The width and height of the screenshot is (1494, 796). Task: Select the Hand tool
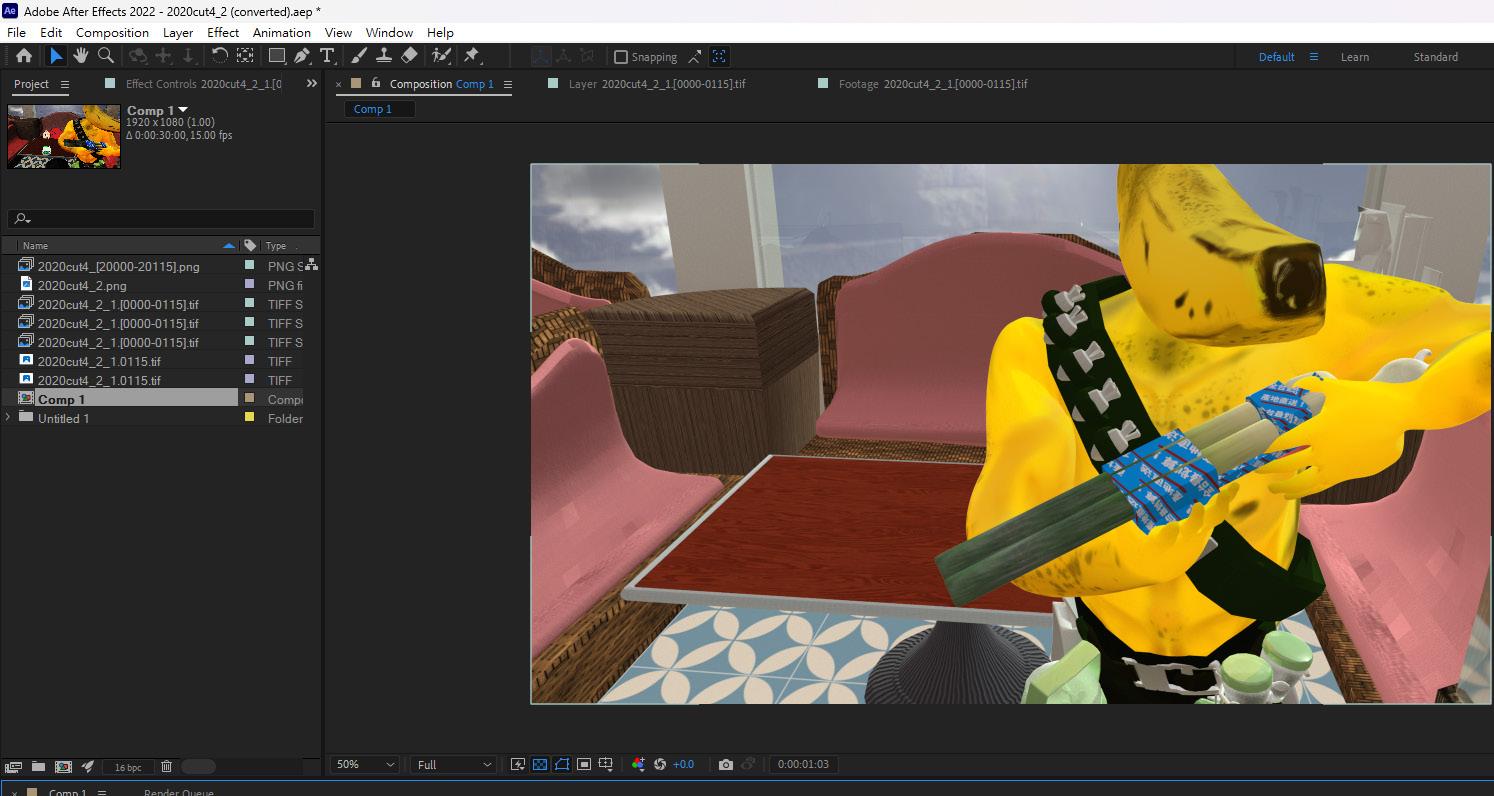pos(81,56)
